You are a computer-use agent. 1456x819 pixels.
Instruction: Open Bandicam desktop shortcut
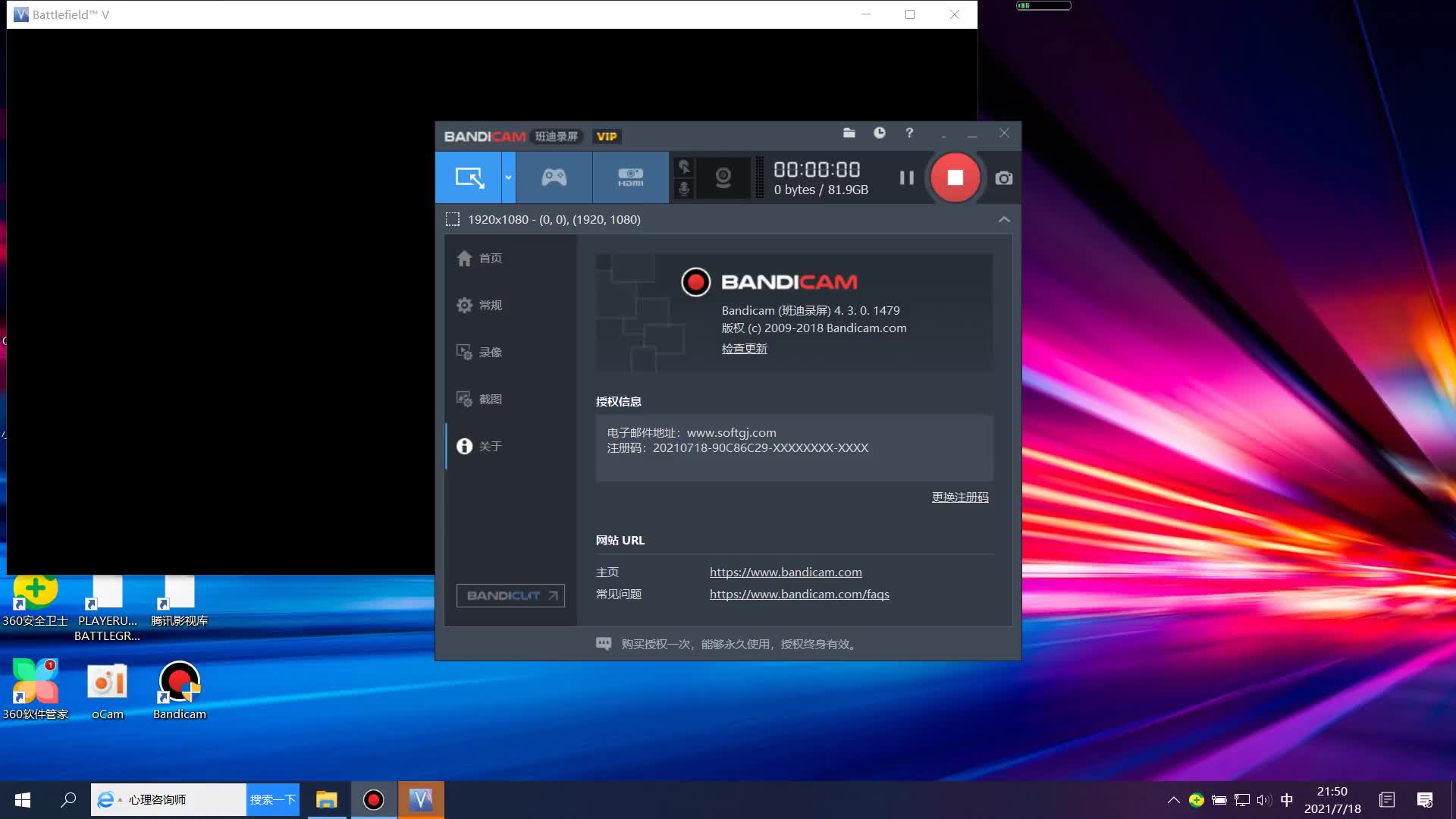click(x=179, y=689)
